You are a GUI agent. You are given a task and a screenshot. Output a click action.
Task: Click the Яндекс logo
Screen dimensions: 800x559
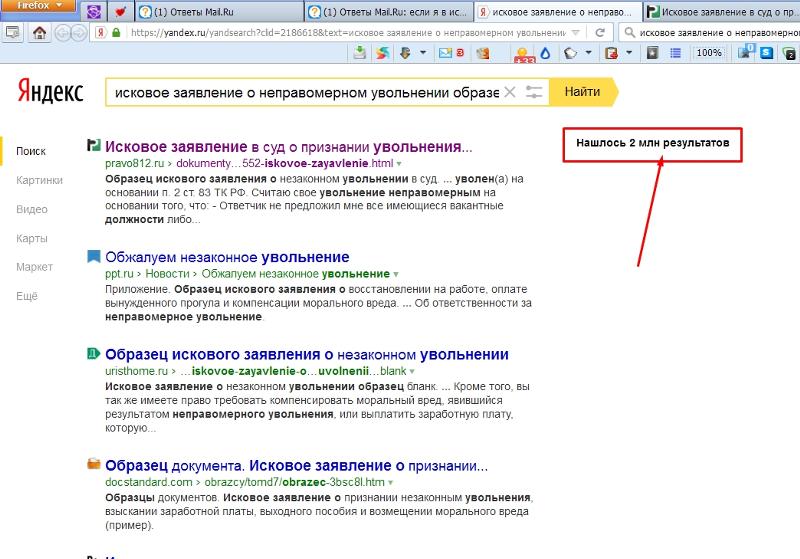point(51,91)
